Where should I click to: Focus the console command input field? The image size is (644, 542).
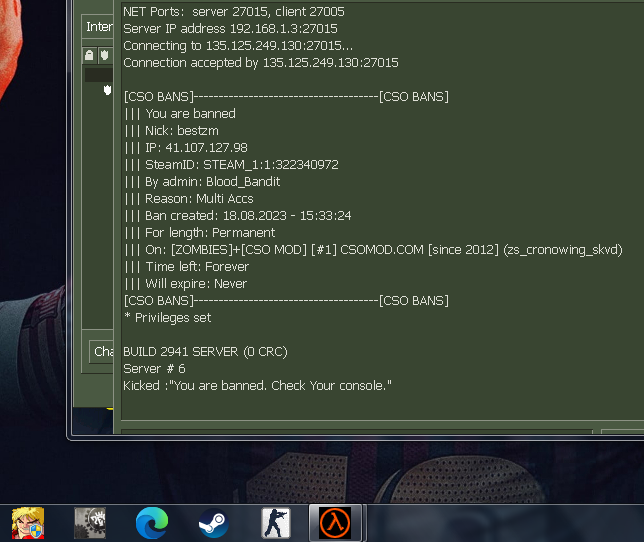coord(357,432)
